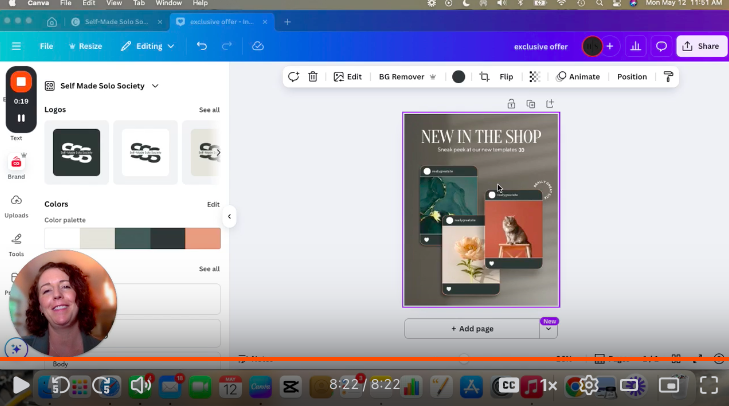
Task: Pick the white palette color
Action: coord(62,238)
